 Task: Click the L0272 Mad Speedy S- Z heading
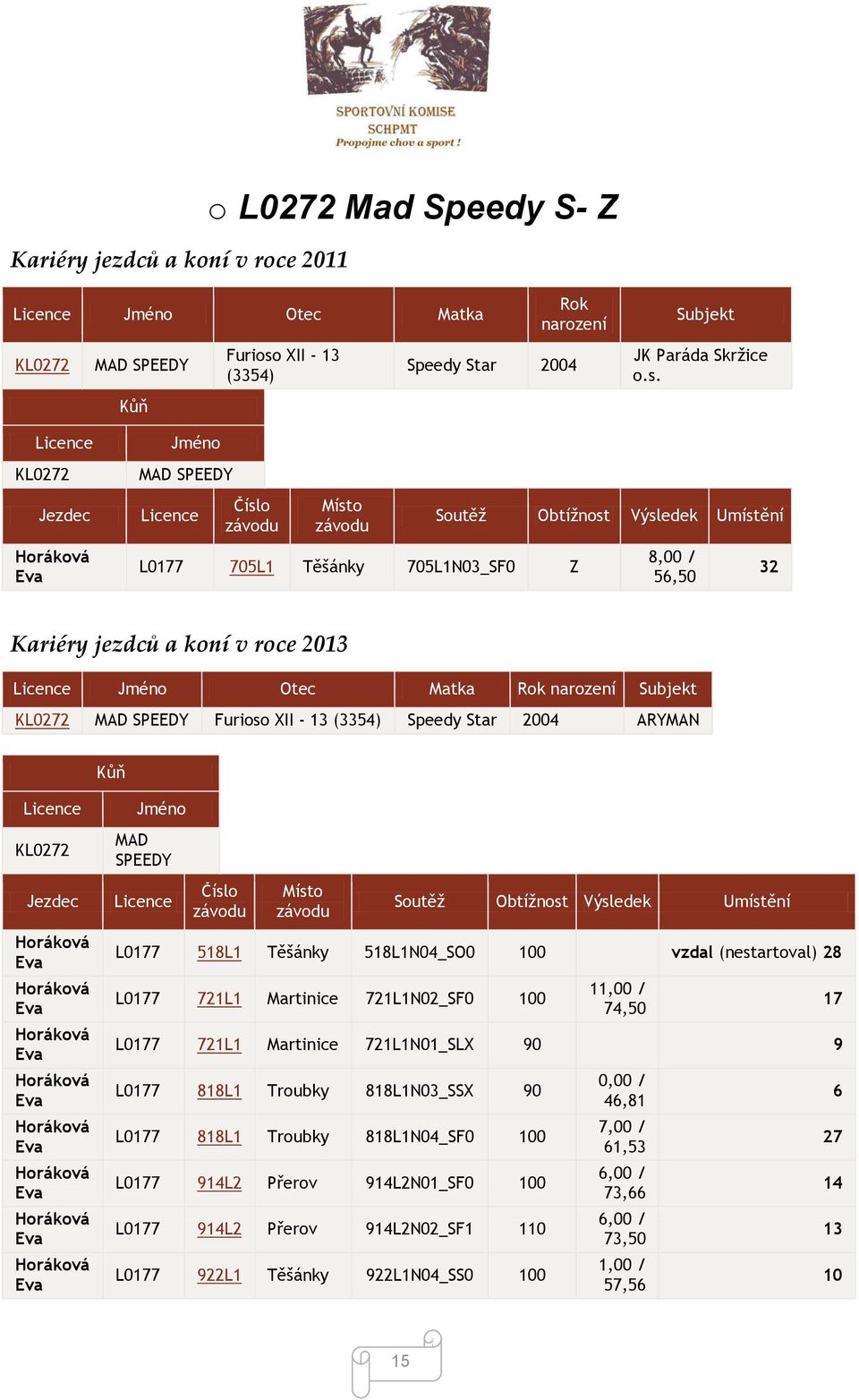(429, 207)
